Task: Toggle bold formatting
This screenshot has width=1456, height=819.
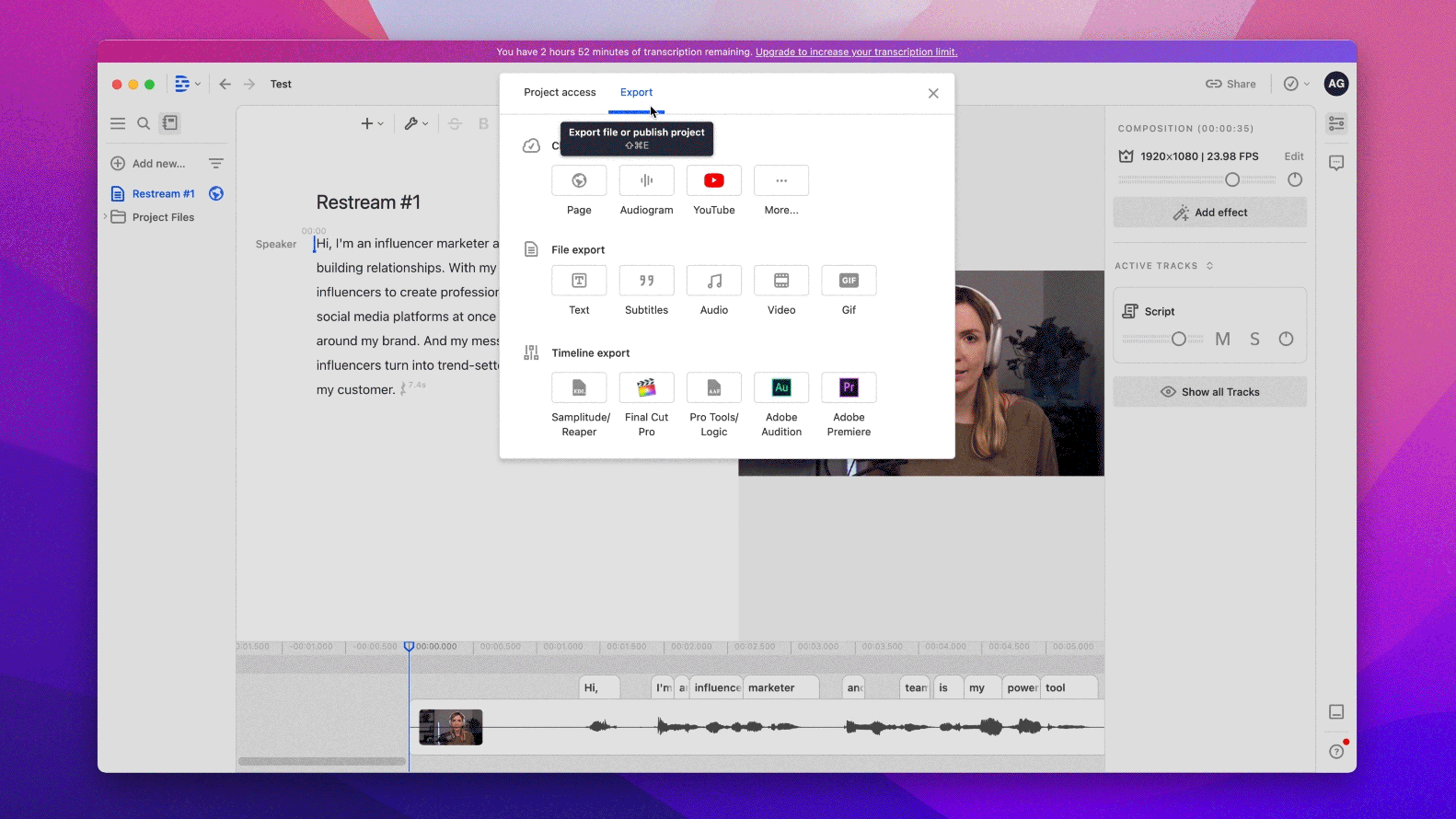Action: pyautogui.click(x=483, y=123)
